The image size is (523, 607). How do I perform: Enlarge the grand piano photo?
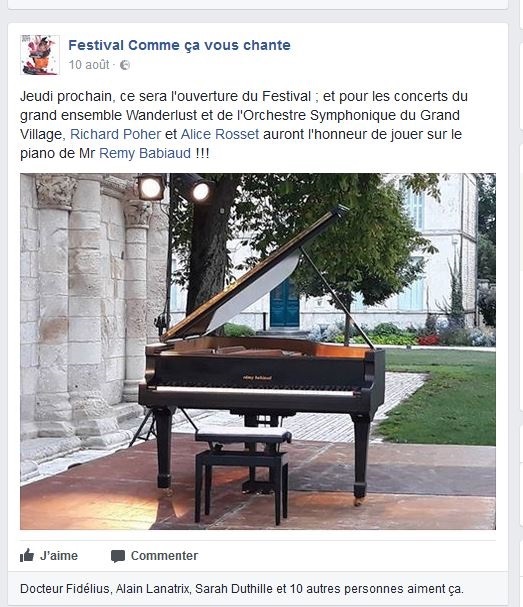click(x=258, y=351)
